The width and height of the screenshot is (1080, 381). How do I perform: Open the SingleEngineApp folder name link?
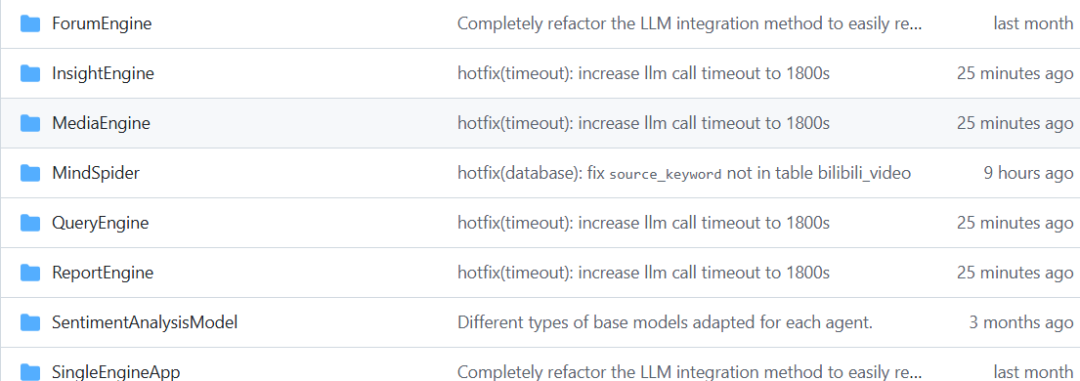pos(116,372)
